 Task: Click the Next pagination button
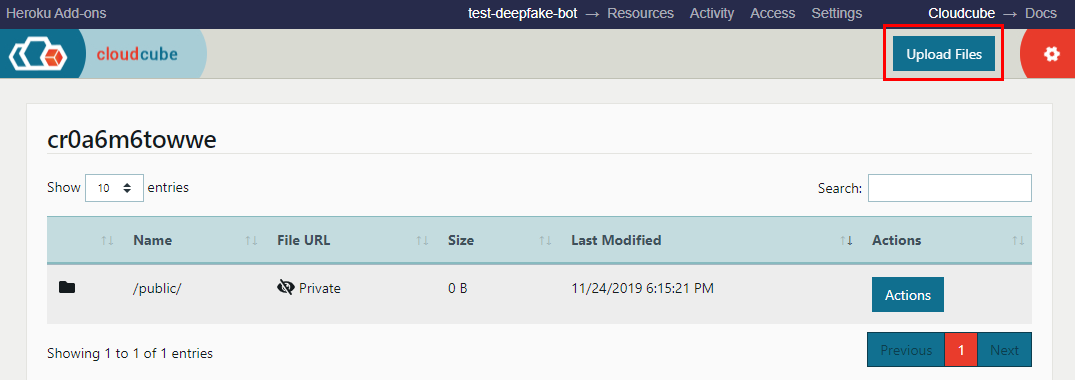point(1004,350)
